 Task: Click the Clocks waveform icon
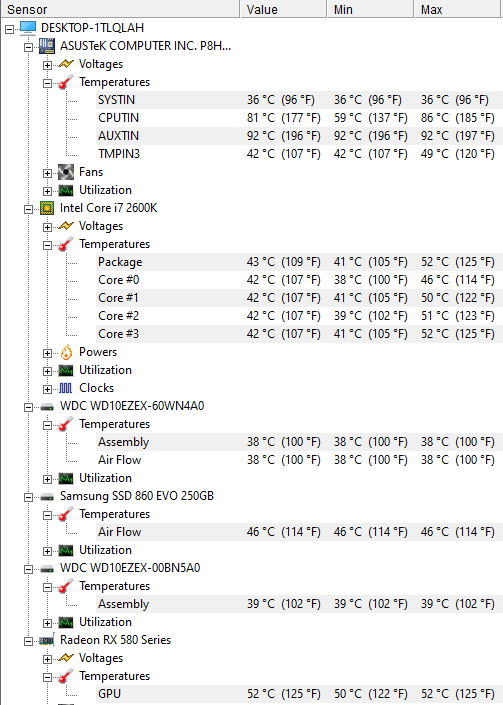pos(66,388)
